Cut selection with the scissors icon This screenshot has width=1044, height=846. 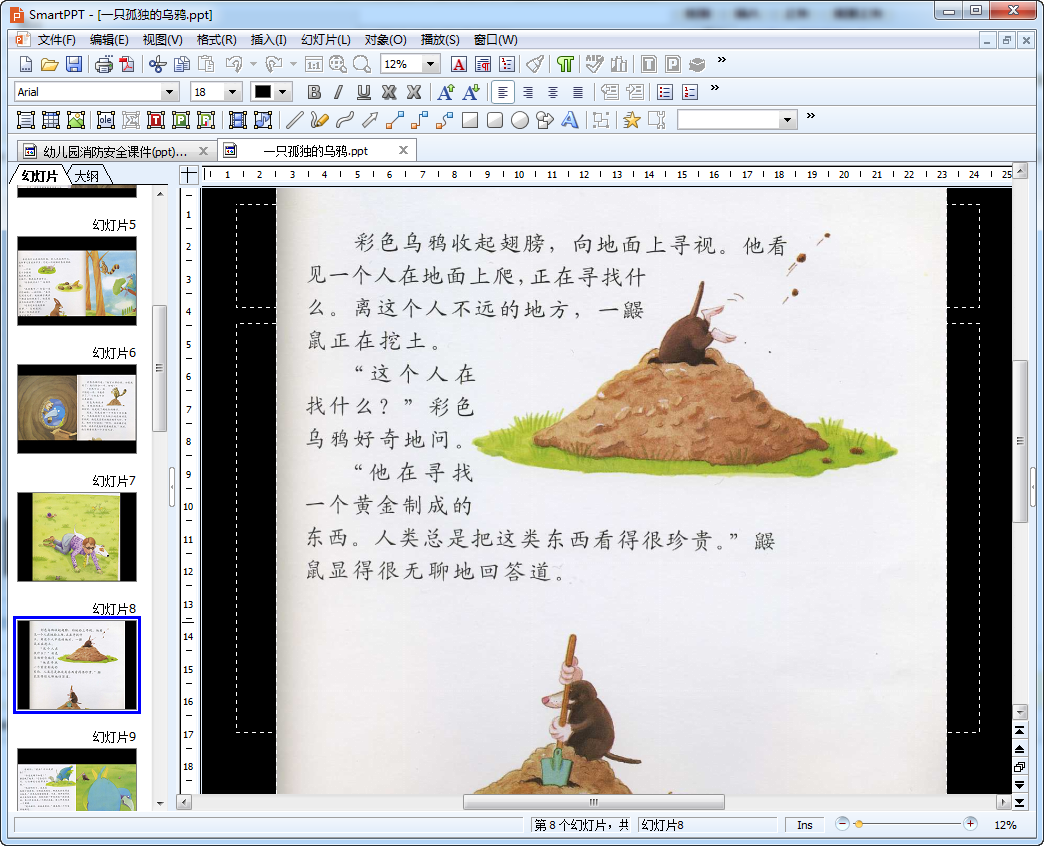click(x=158, y=65)
